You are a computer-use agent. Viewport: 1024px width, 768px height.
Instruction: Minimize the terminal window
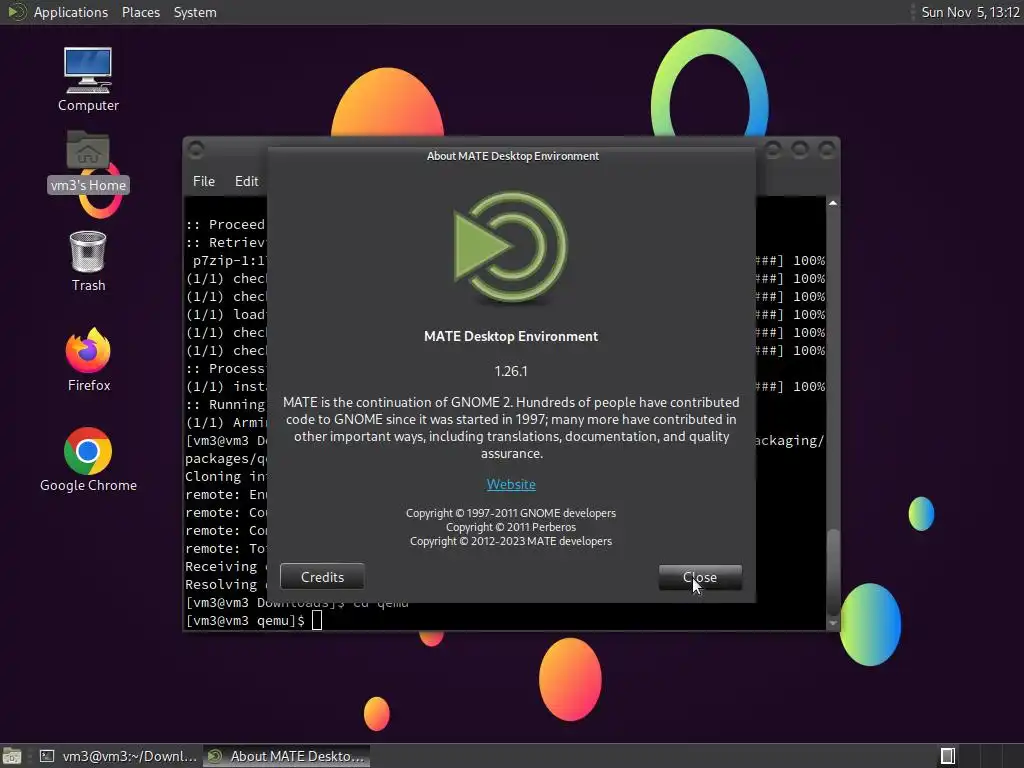[x=773, y=150]
